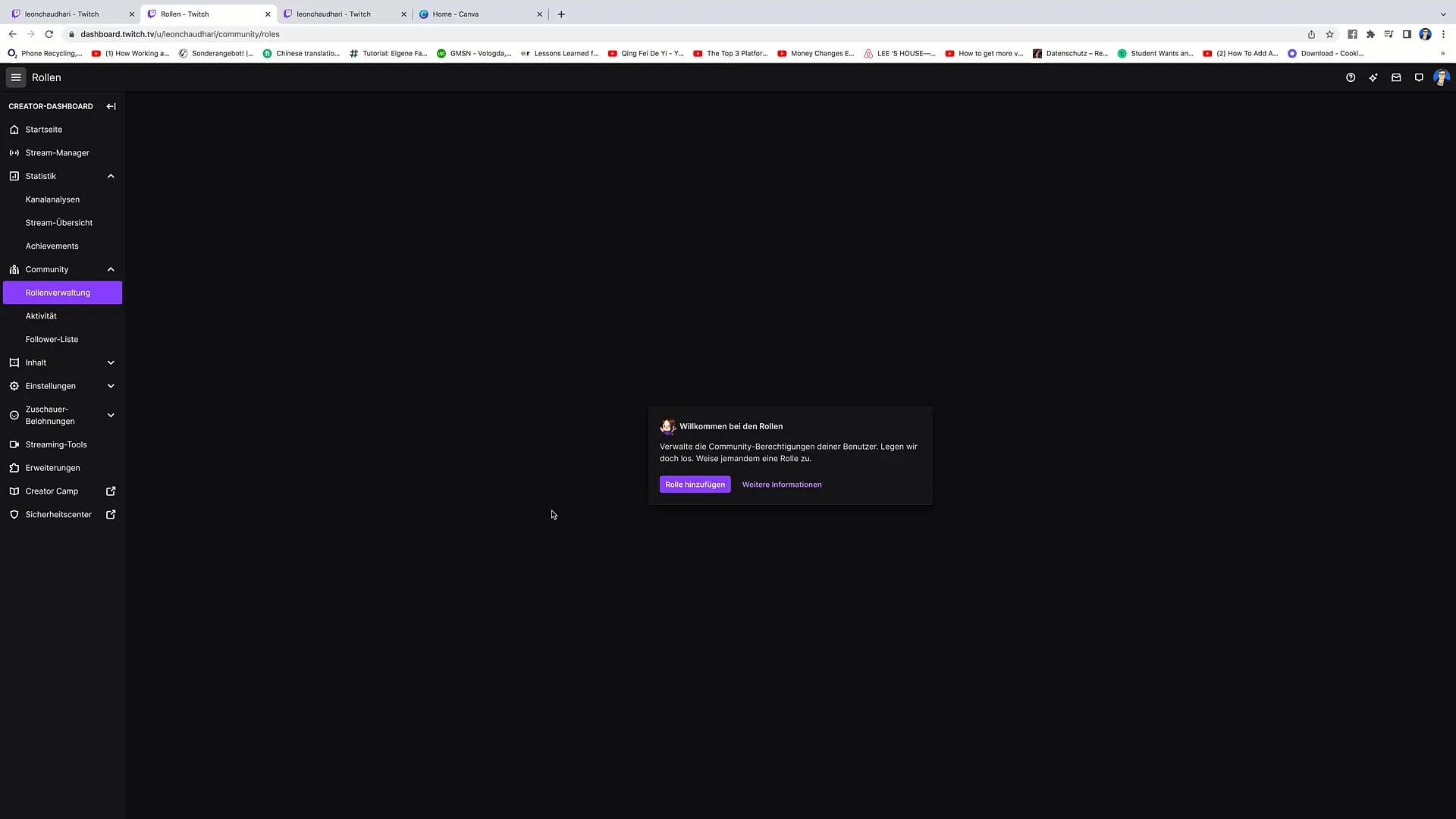Click the Rolle hinzufügen button

pyautogui.click(x=694, y=484)
